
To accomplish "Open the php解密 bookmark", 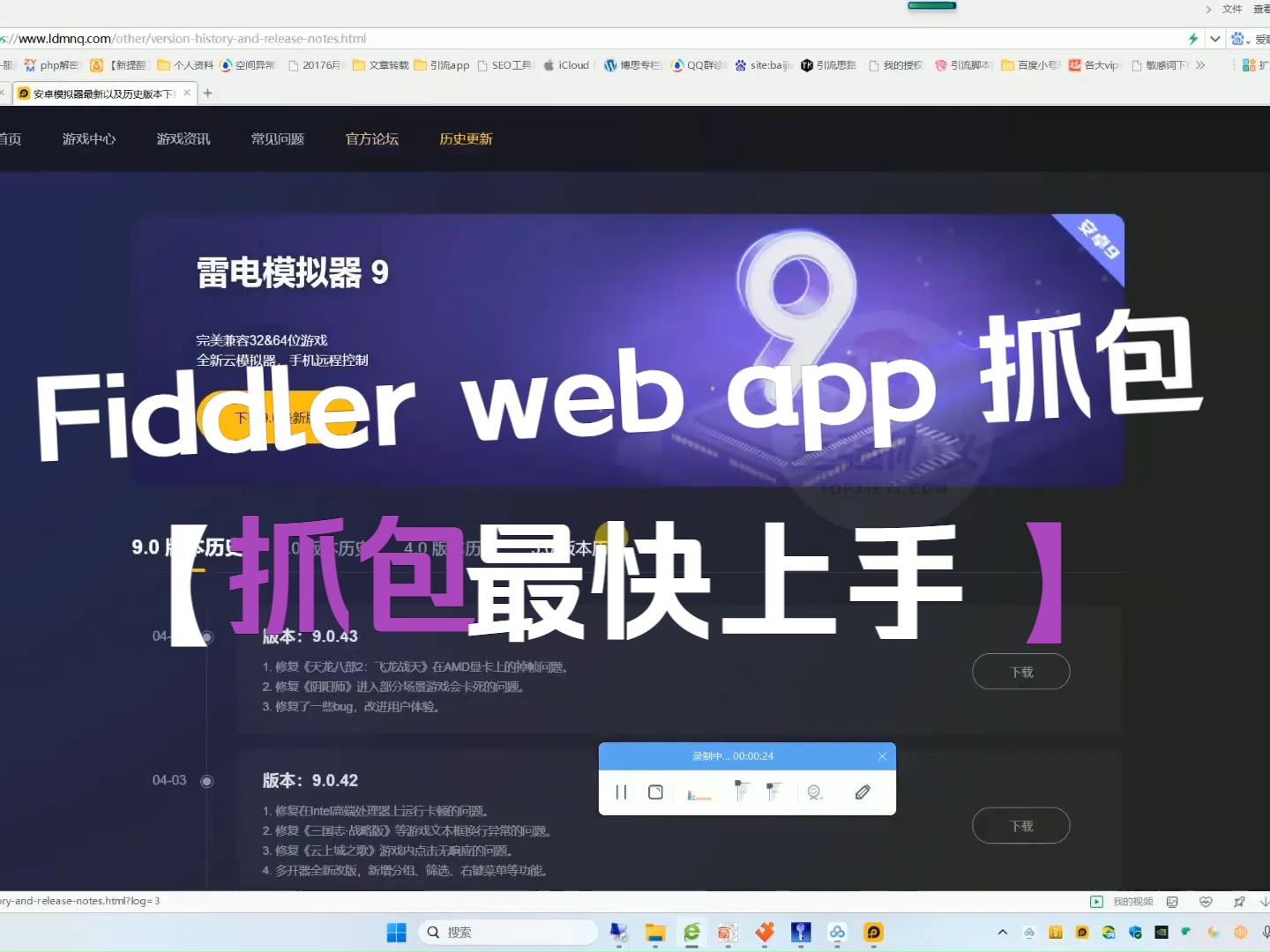I will pyautogui.click(x=52, y=65).
